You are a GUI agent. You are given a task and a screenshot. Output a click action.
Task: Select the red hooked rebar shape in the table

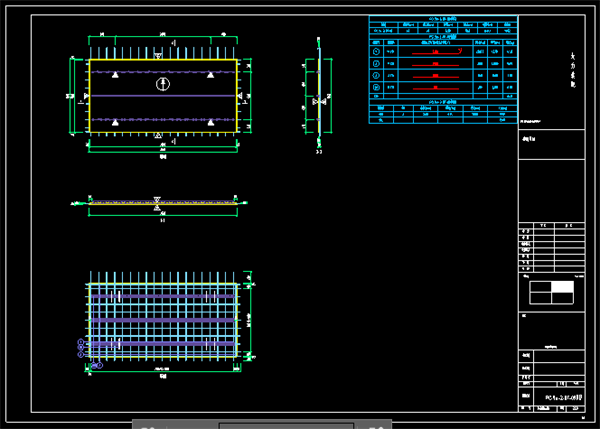pyautogui.click(x=437, y=52)
